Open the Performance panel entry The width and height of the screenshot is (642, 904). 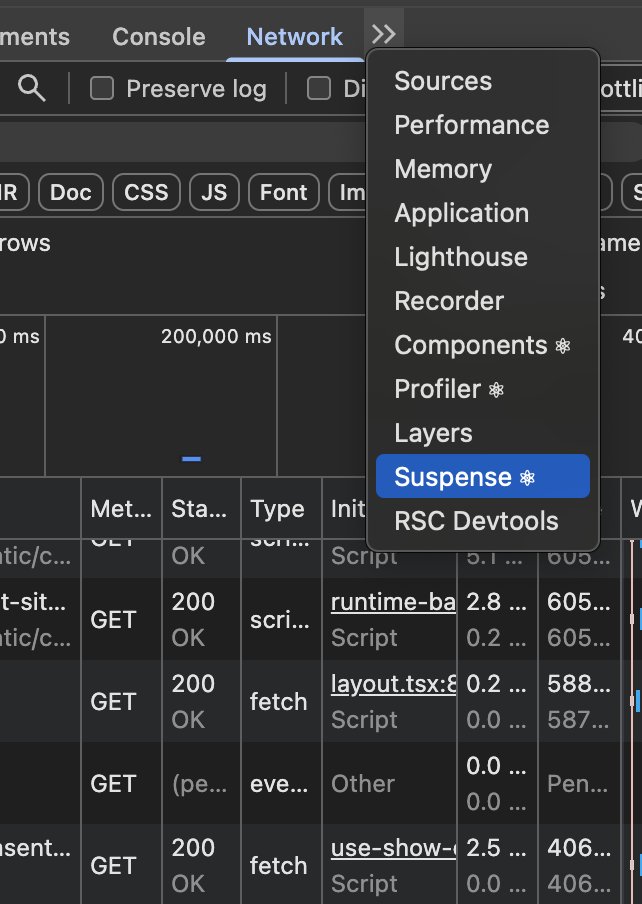483,125
